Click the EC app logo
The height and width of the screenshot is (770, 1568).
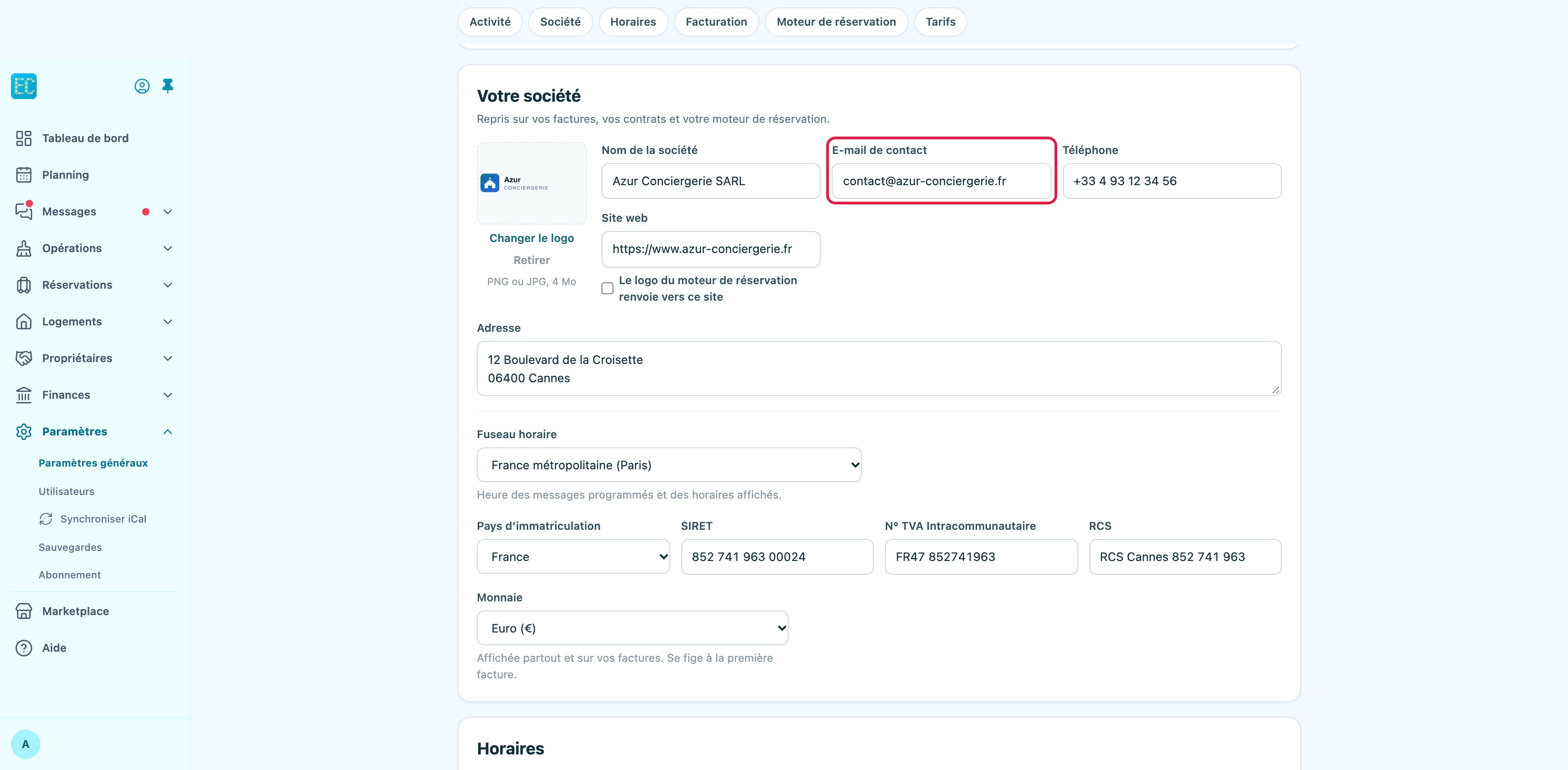point(24,87)
